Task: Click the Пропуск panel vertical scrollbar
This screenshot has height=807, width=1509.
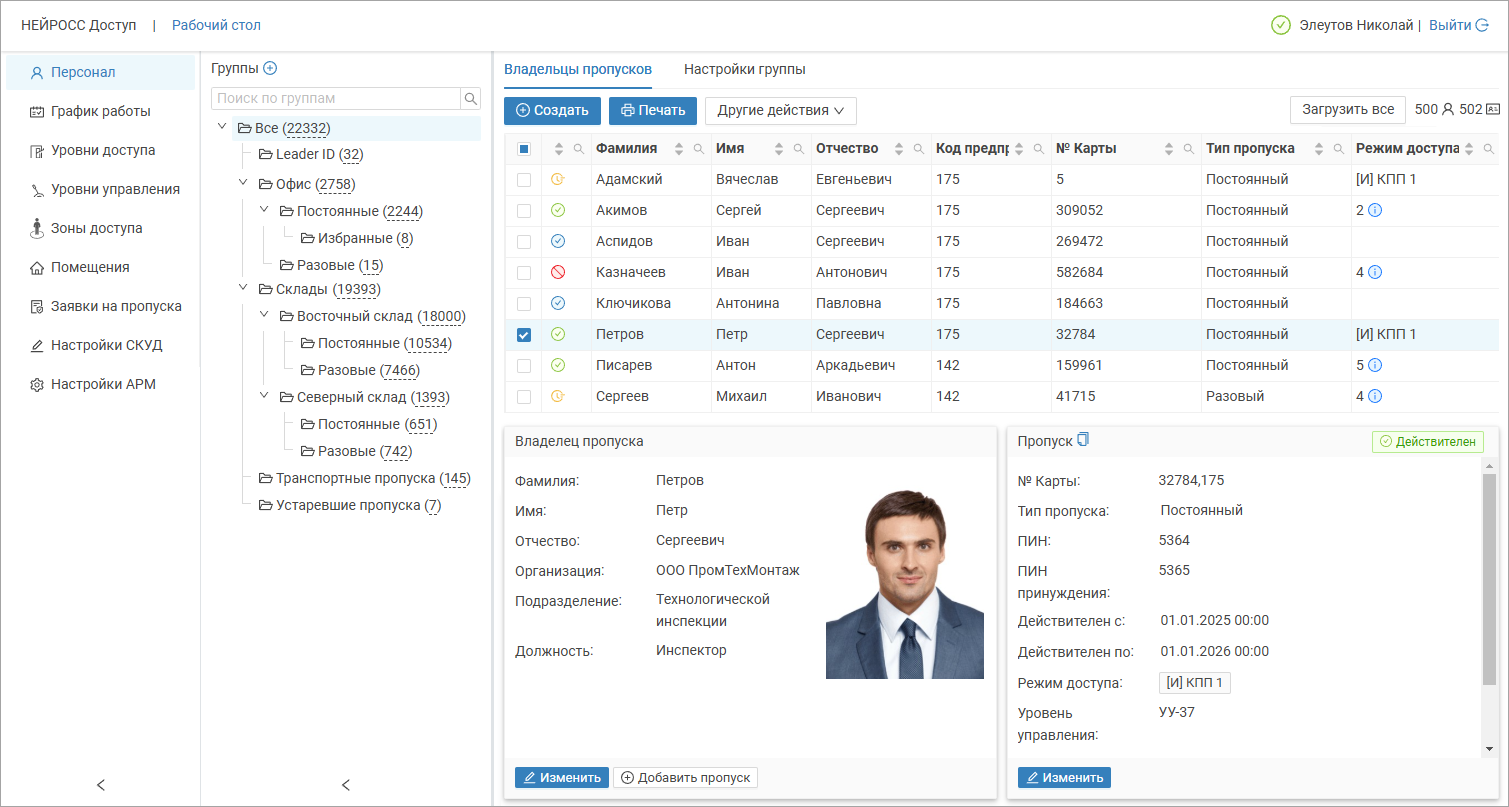Action: point(1489,580)
